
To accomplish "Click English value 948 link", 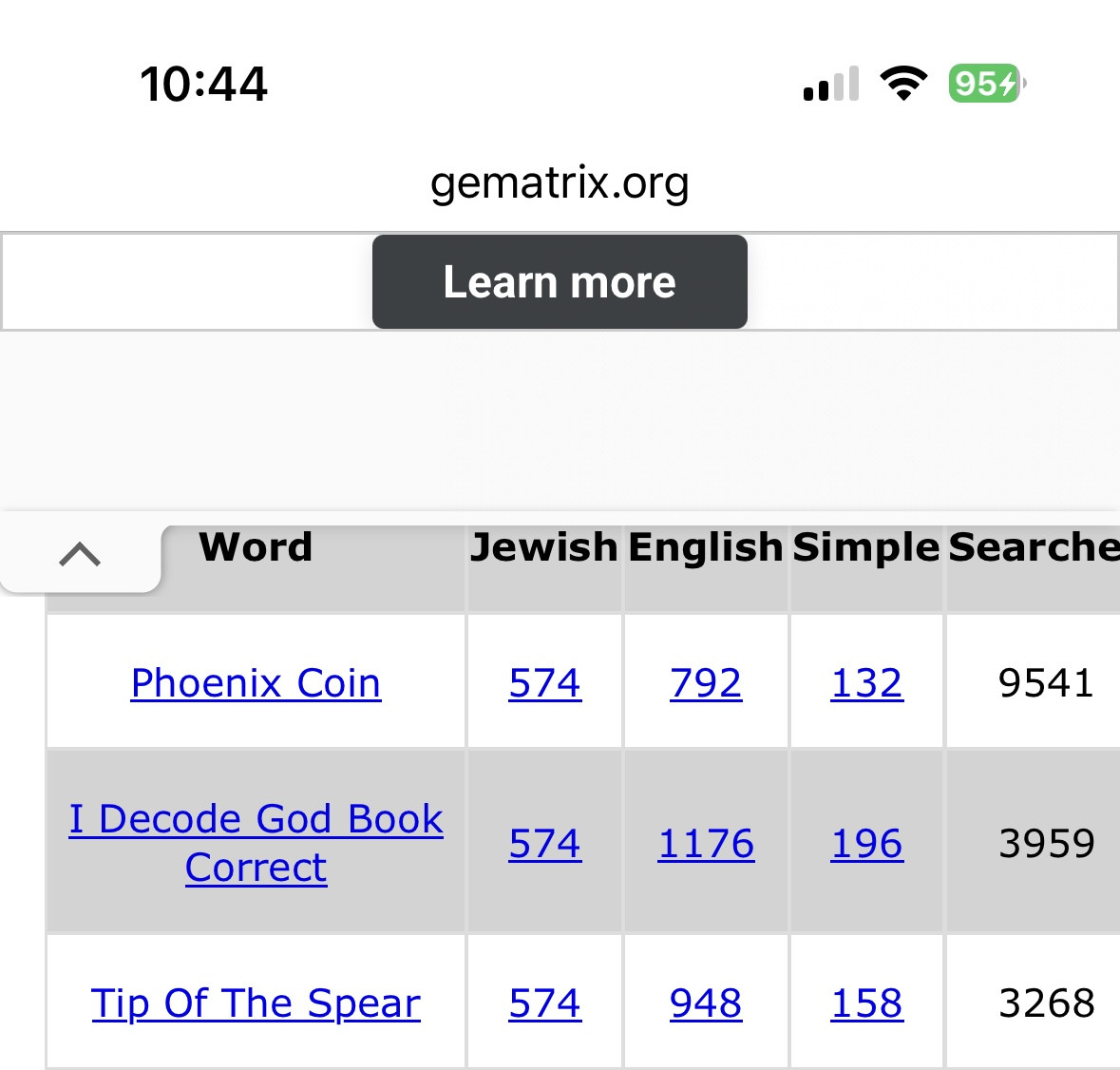I will click(x=706, y=1003).
